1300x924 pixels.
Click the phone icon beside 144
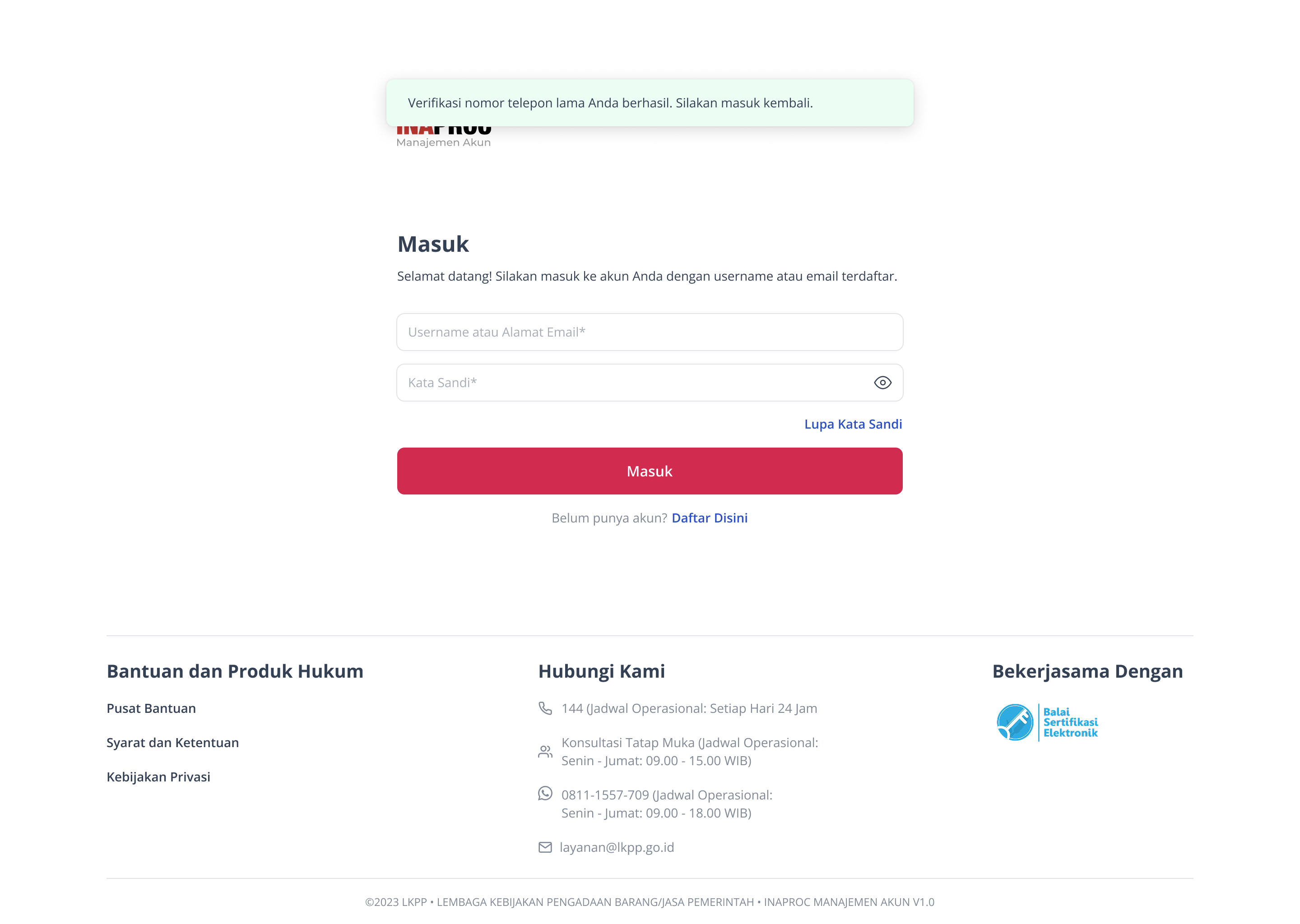point(545,708)
